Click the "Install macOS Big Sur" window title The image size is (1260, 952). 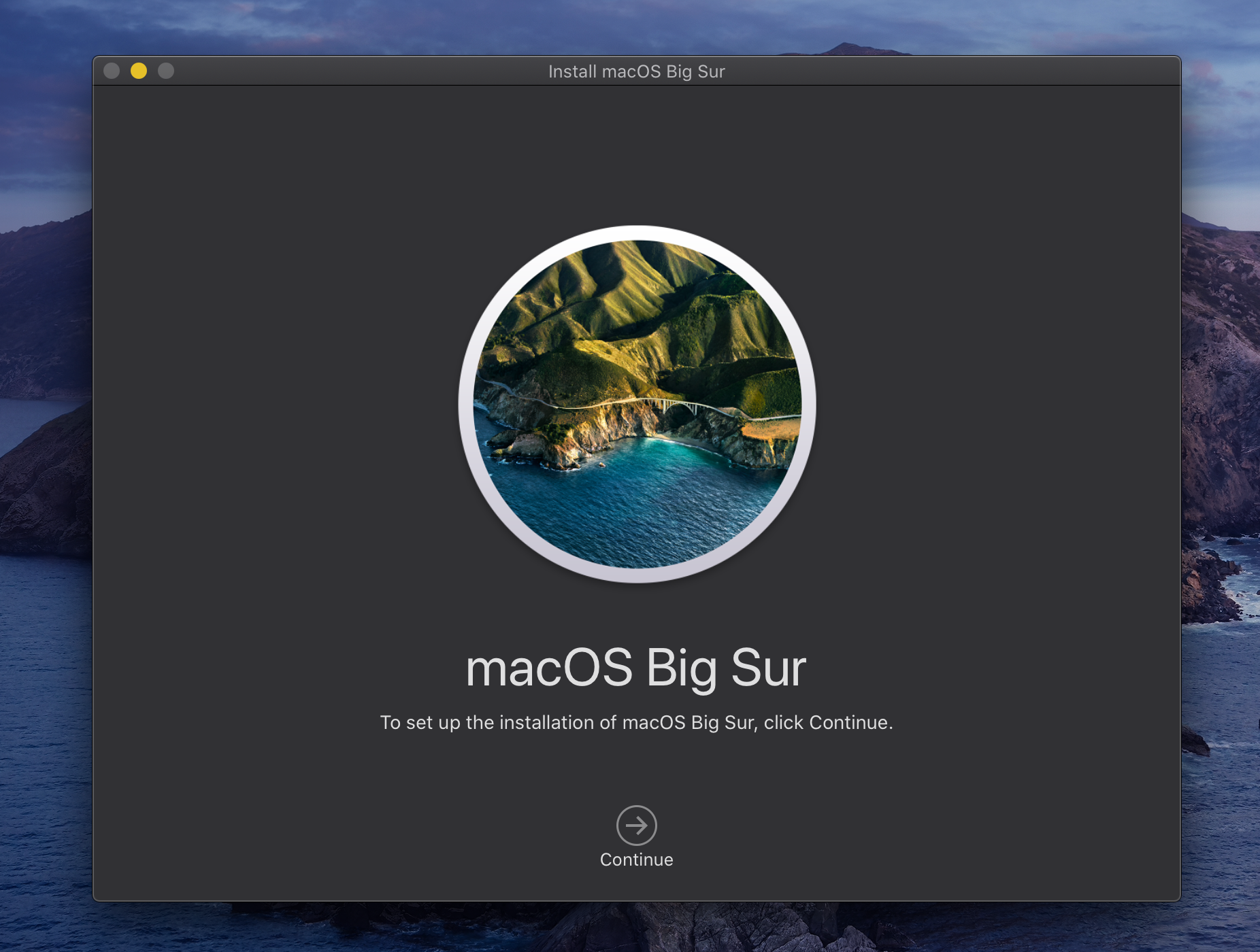pyautogui.click(x=636, y=71)
